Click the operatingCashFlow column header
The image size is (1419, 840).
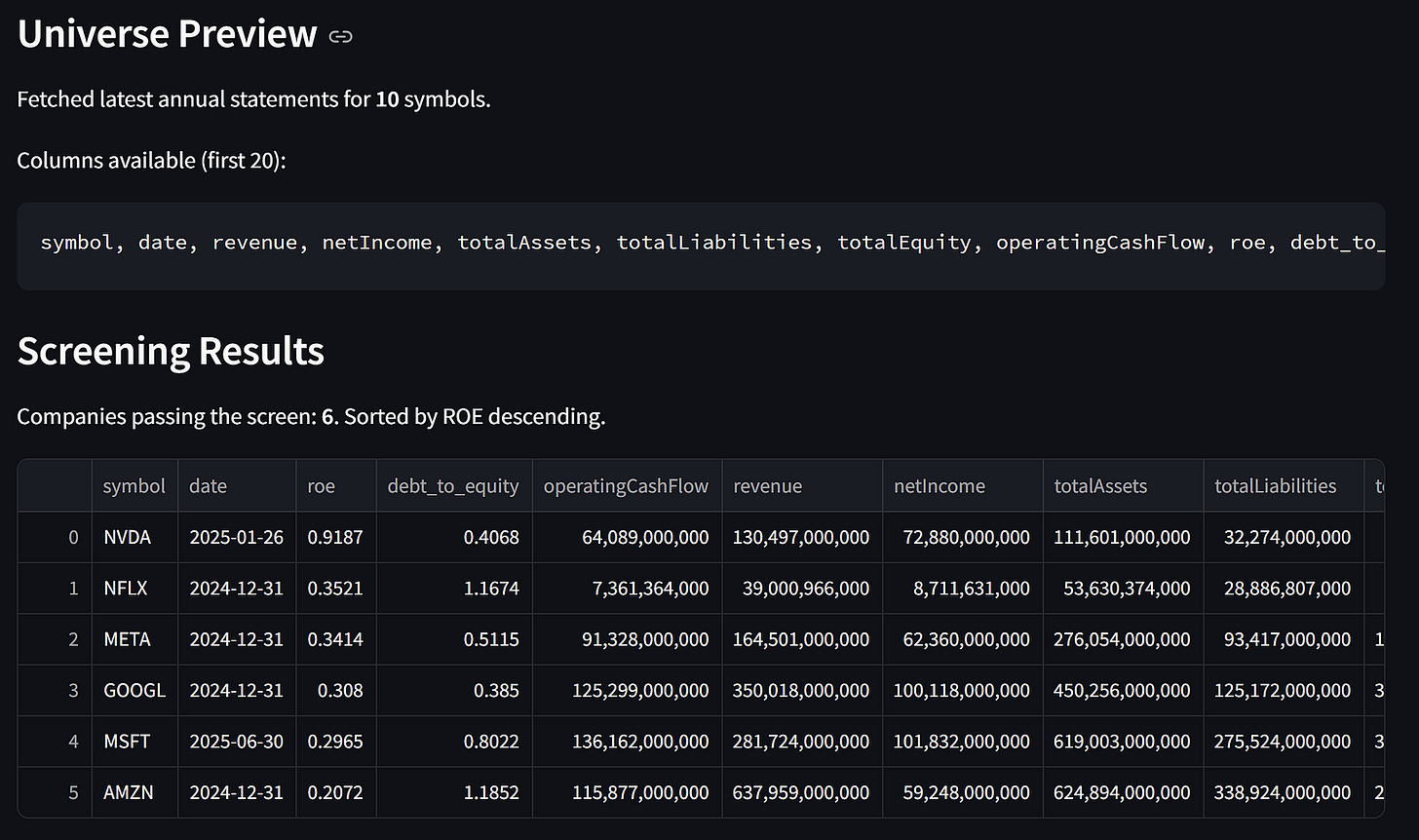click(x=627, y=485)
